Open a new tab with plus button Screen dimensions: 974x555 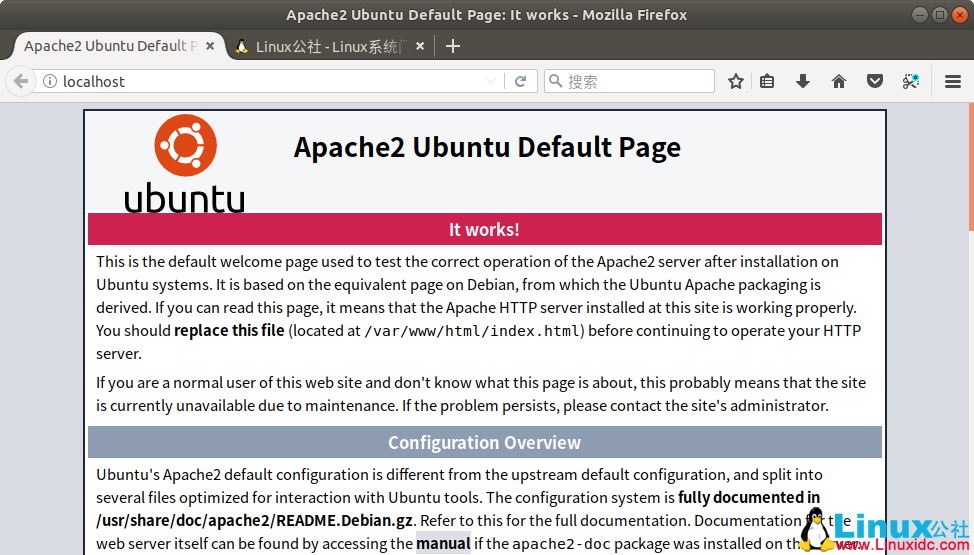click(x=453, y=46)
